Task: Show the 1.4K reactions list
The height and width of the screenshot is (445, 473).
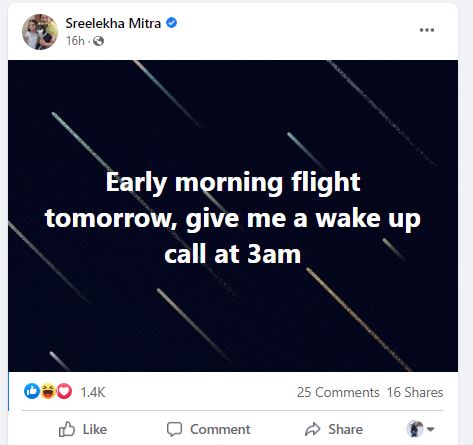Action: tap(93, 392)
